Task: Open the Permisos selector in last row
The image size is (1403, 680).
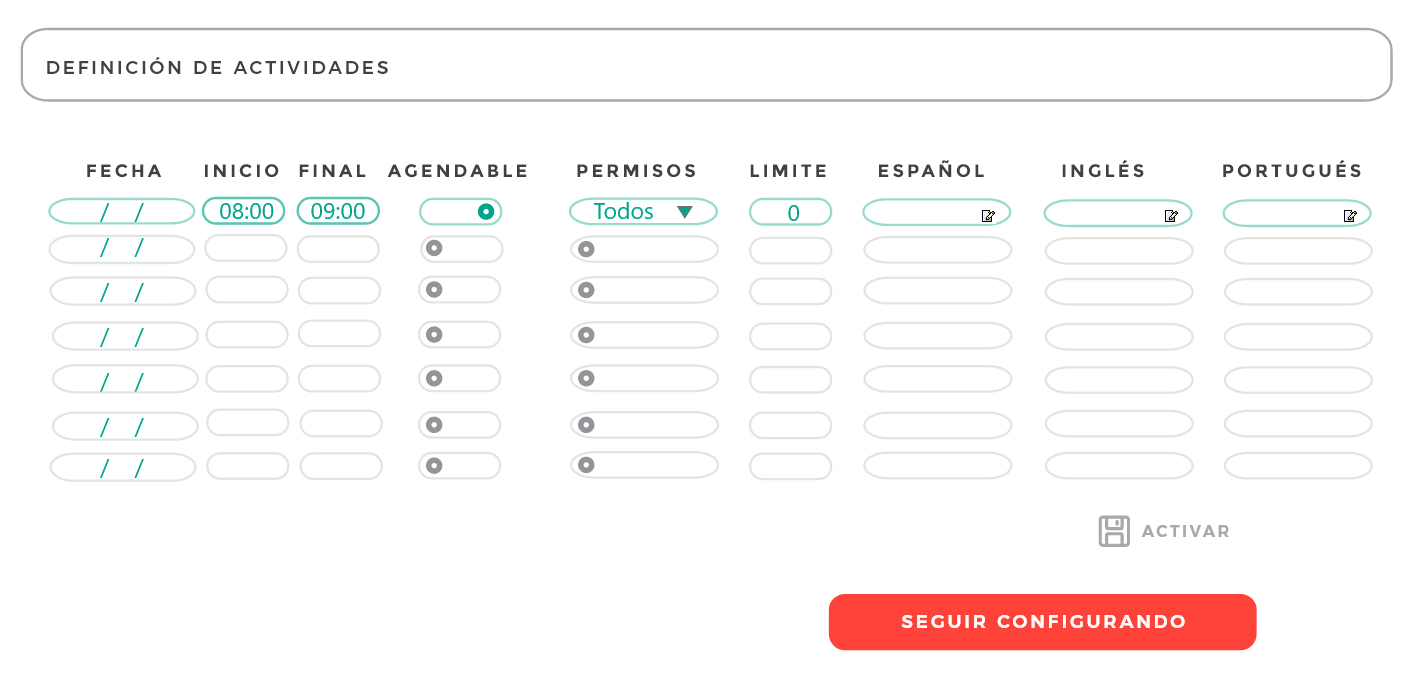Action: [644, 465]
